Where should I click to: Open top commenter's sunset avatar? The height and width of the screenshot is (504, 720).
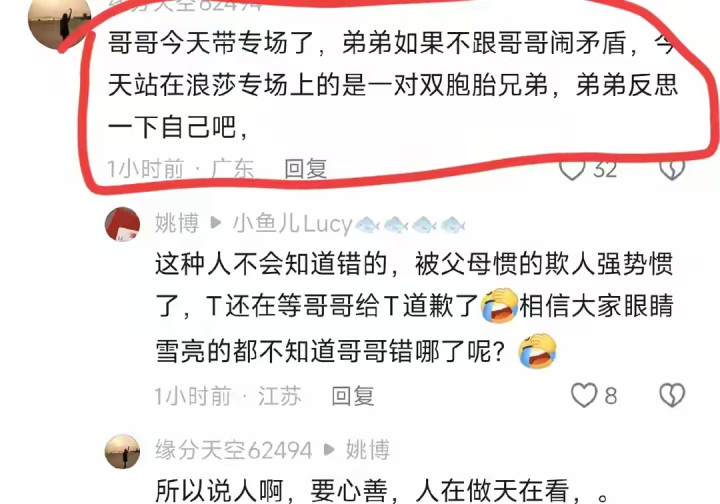[x=60, y=23]
